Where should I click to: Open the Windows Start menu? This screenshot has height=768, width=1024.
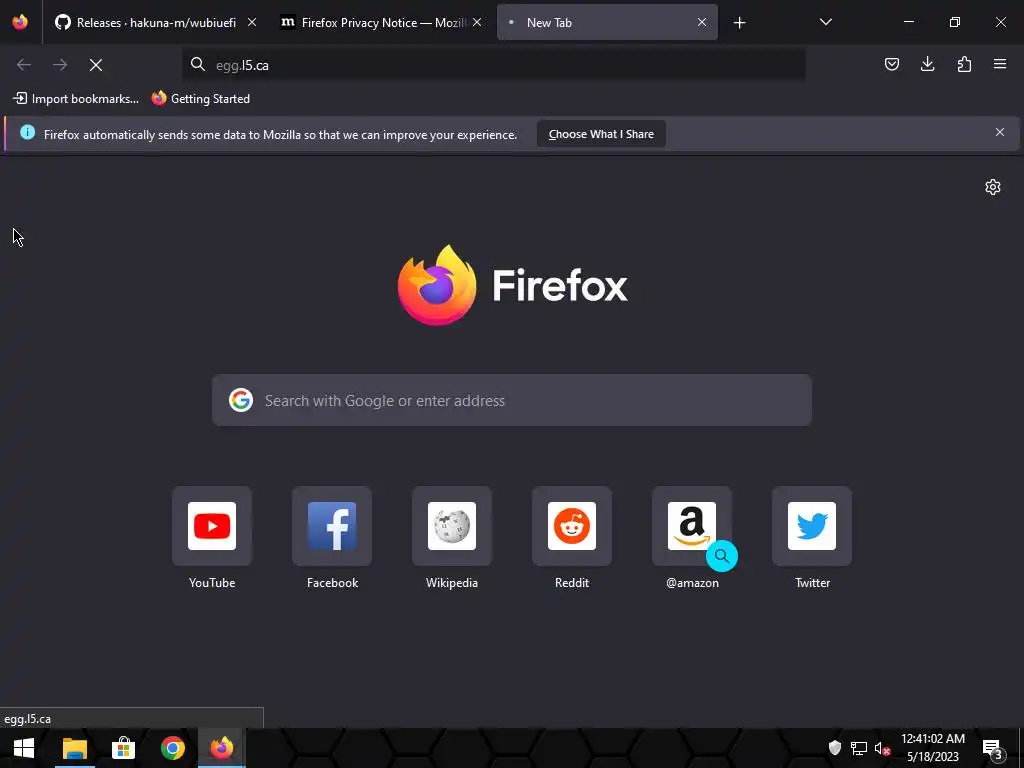pyautogui.click(x=24, y=748)
